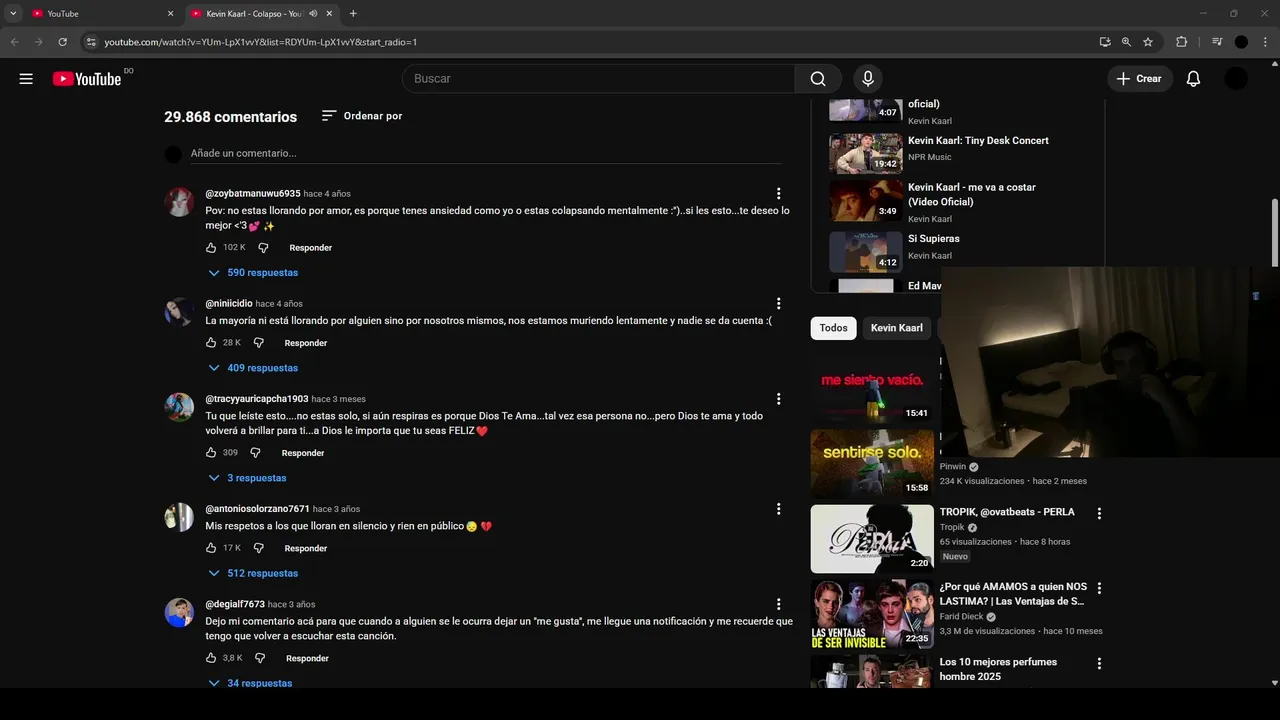Open the Crear upload menu
The width and height of the screenshot is (1280, 720).
[1139, 79]
